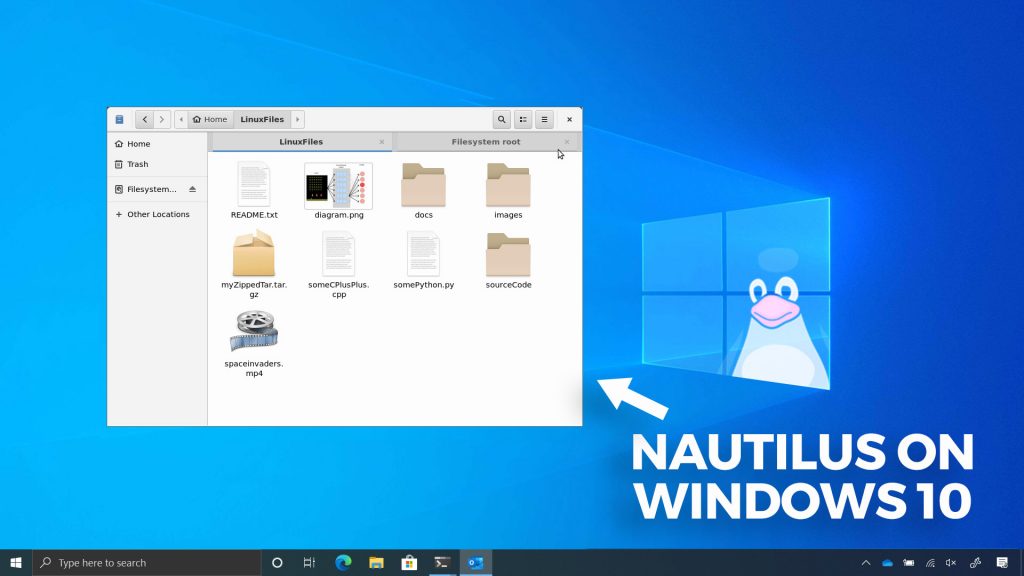Eject the Filesystem volume
Screen dimensions: 1024x576
[x=193, y=189]
